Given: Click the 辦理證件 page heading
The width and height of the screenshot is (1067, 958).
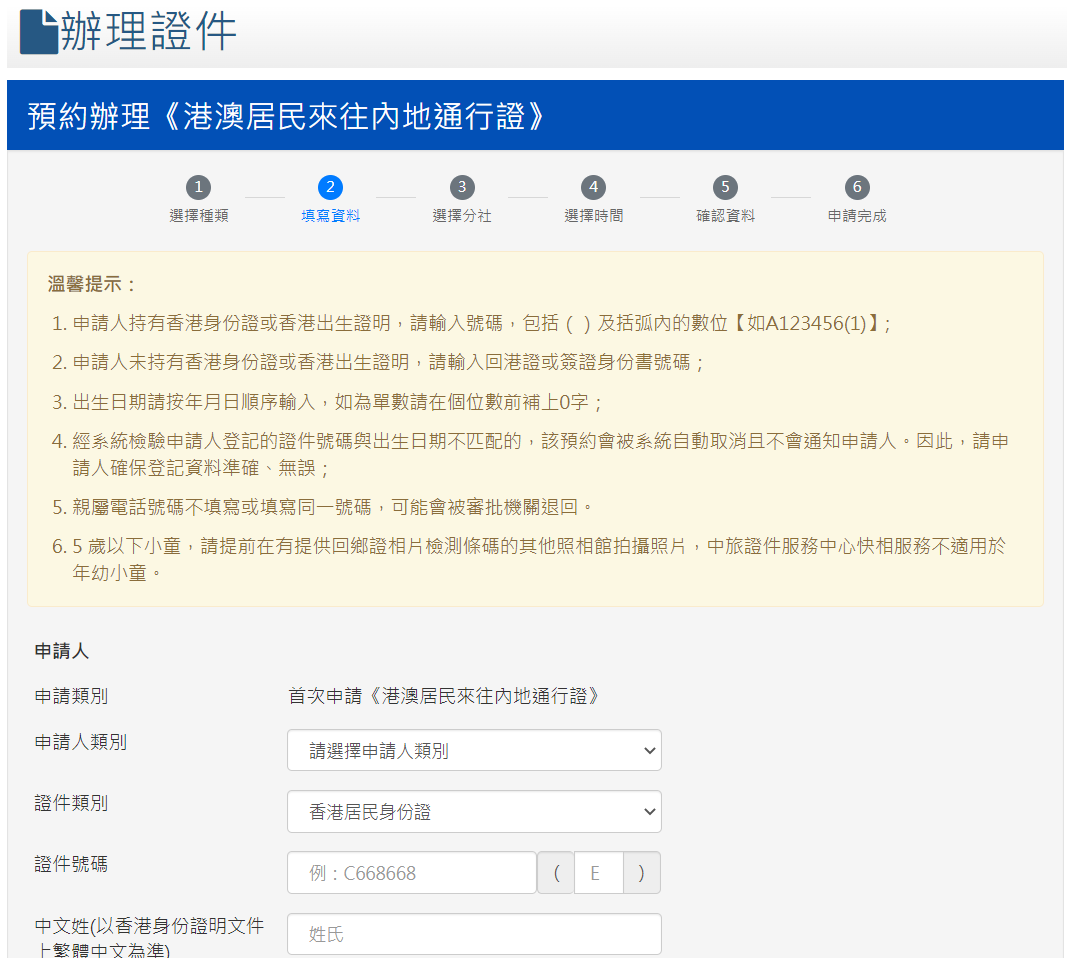Looking at the screenshot, I should click(148, 32).
